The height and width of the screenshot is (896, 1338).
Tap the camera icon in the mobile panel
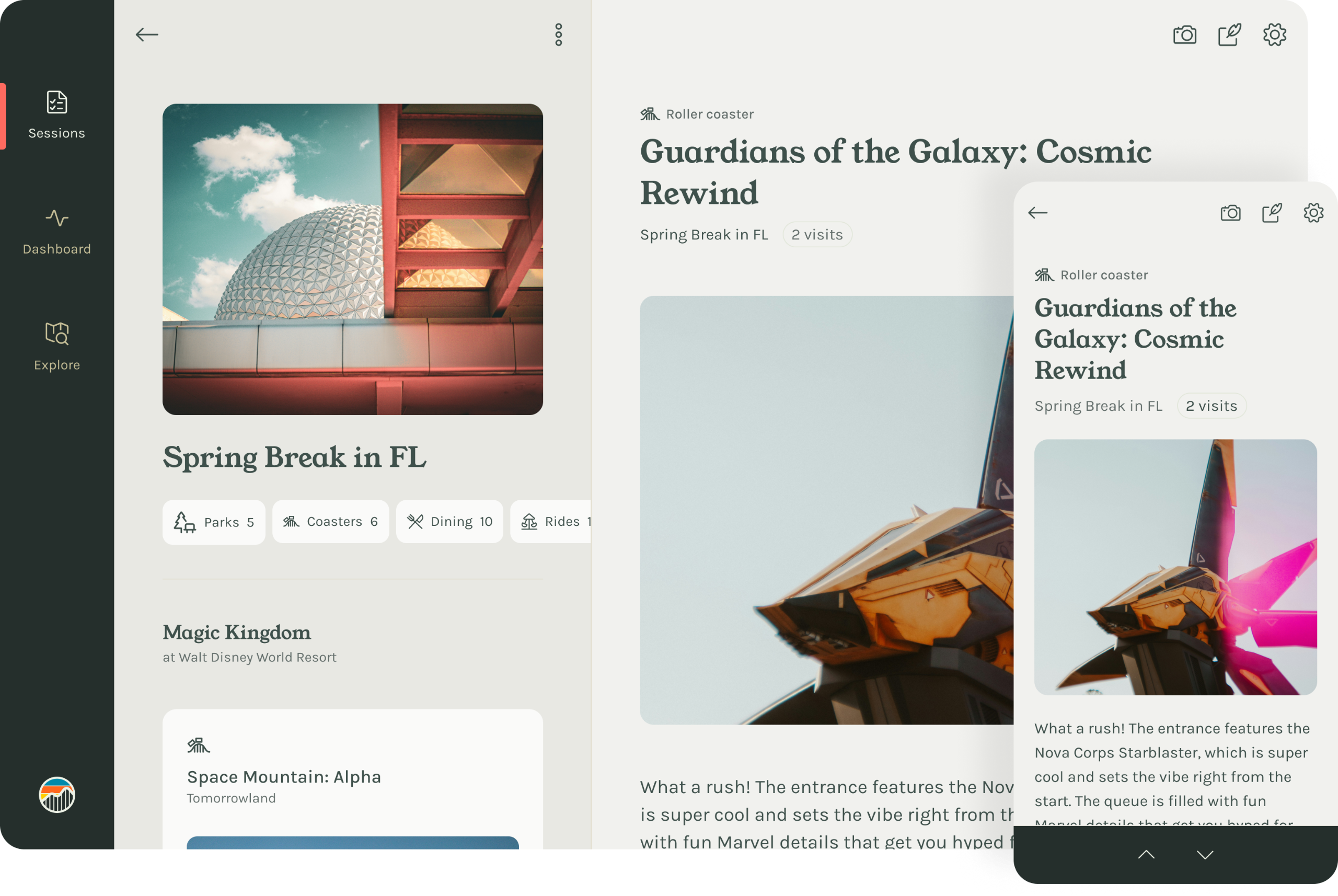[x=1230, y=213]
